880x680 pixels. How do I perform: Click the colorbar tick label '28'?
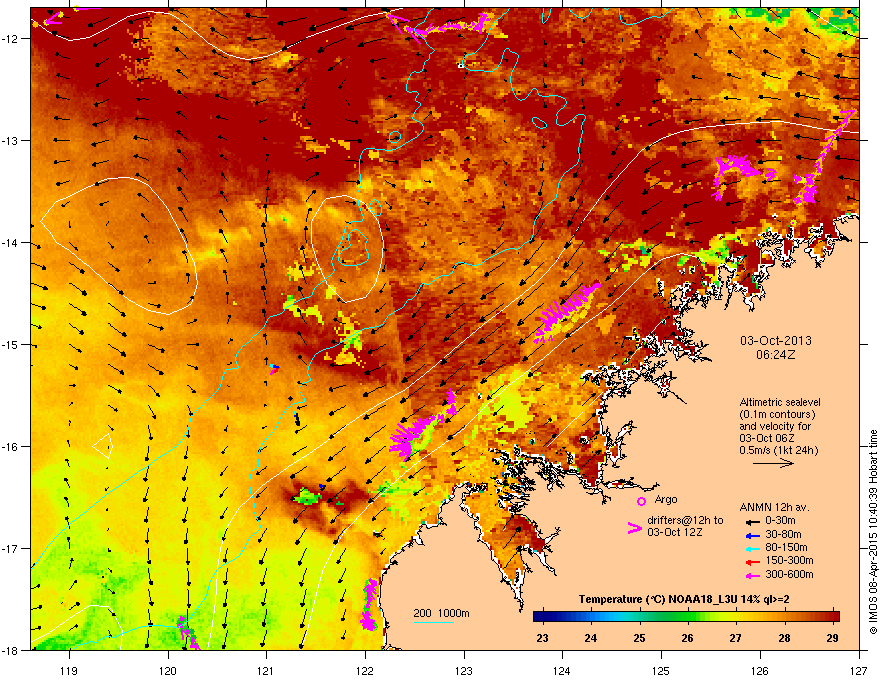(785, 638)
